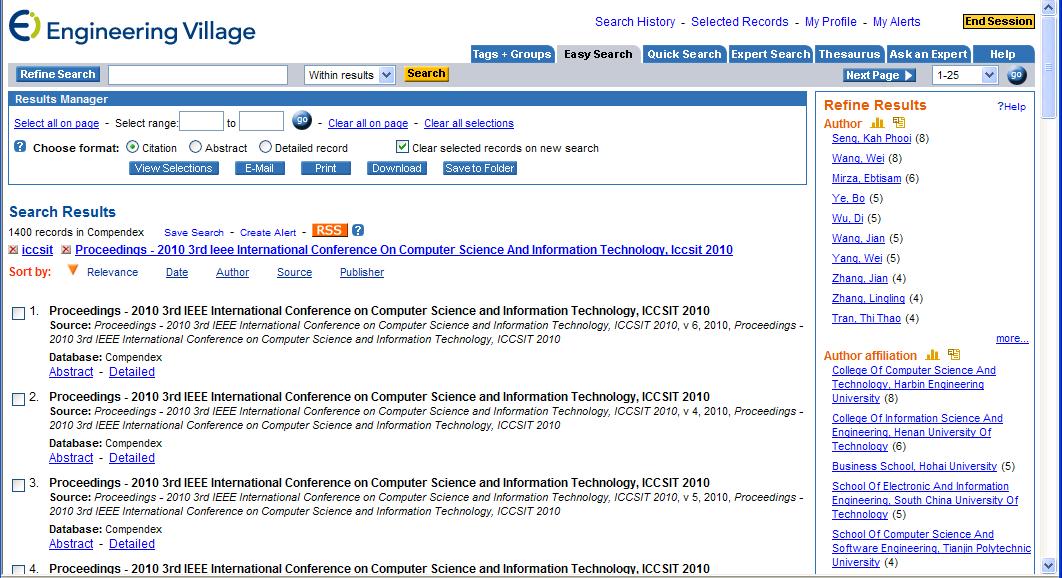The height and width of the screenshot is (578, 1062).
Task: Sort results by Source
Action: tap(295, 272)
